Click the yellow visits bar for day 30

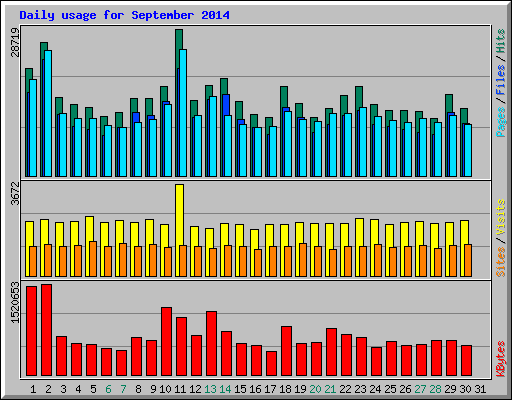pos(464,232)
